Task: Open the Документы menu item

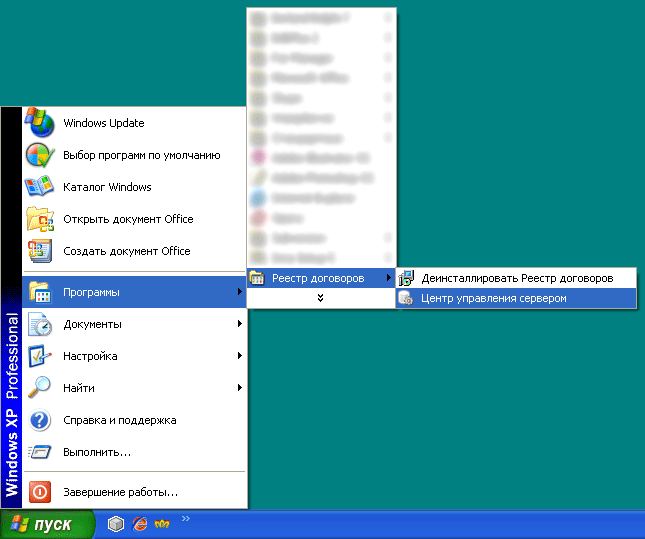Action: point(135,324)
